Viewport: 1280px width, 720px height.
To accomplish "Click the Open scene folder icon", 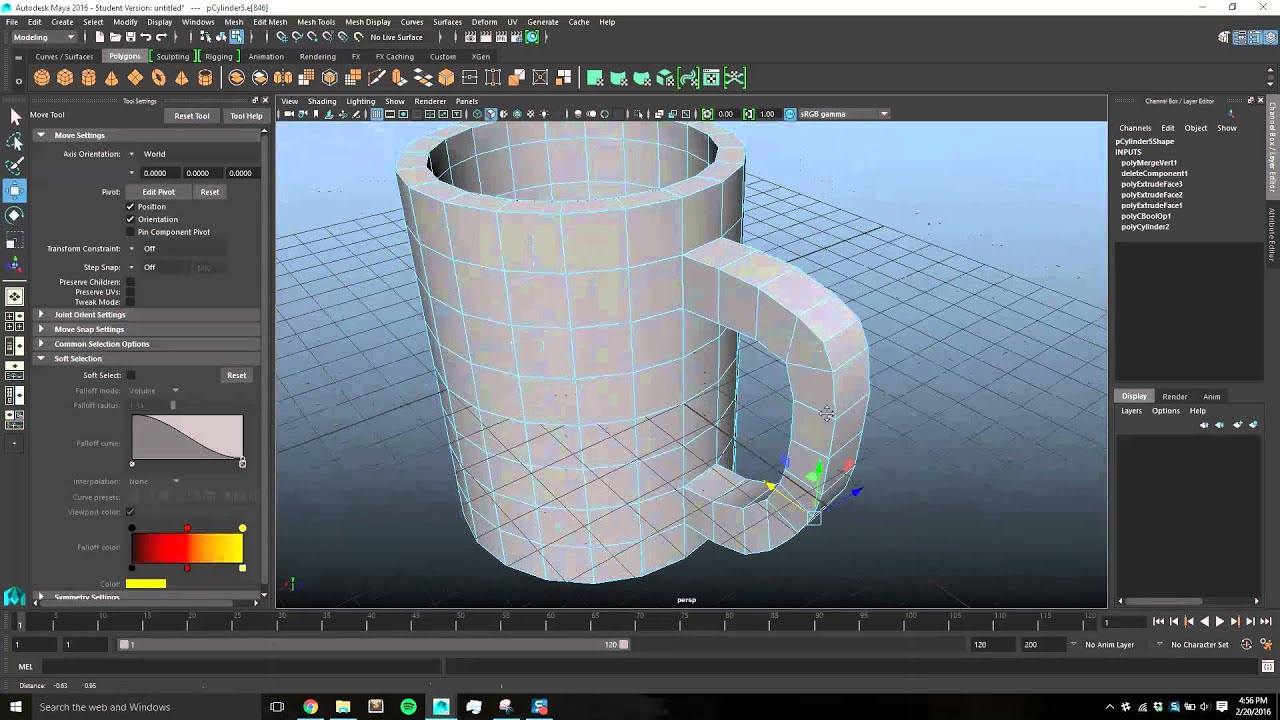I will coord(115,37).
